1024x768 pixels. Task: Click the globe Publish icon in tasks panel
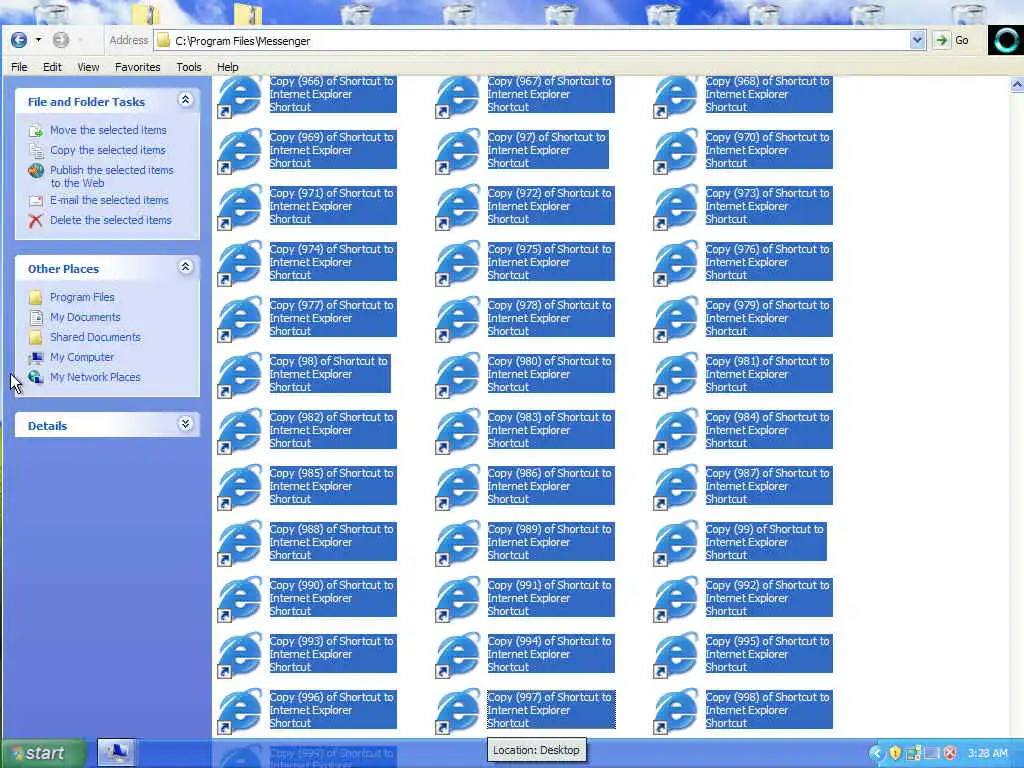click(x=35, y=171)
